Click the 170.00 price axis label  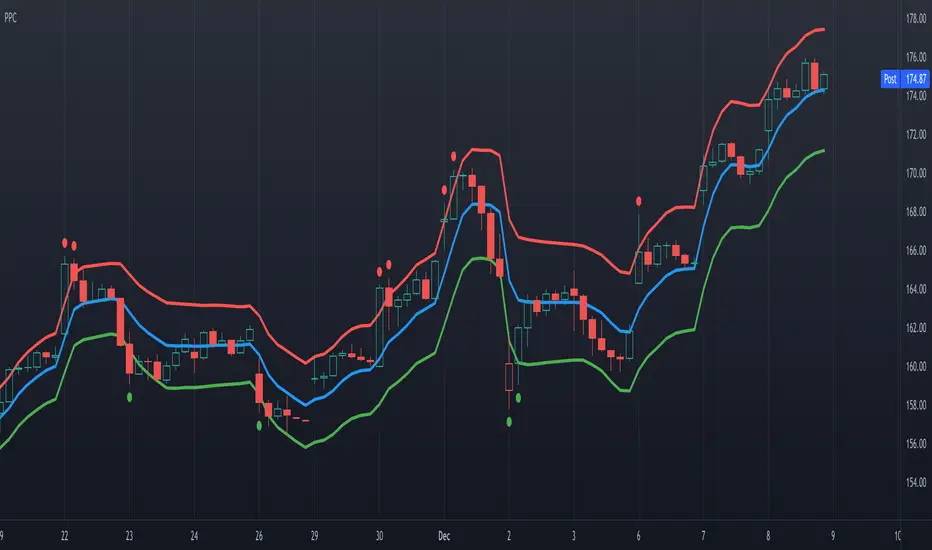pos(916,173)
